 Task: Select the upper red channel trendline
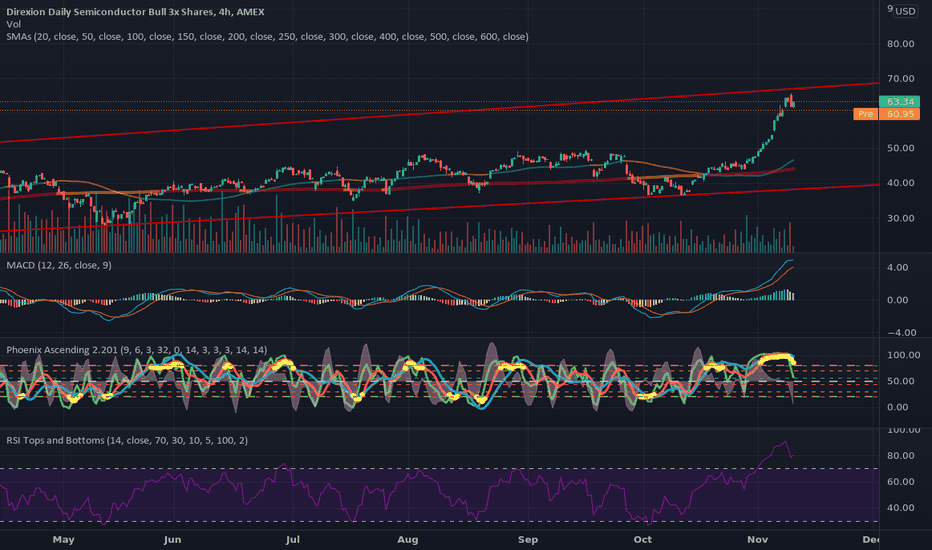[x=440, y=112]
